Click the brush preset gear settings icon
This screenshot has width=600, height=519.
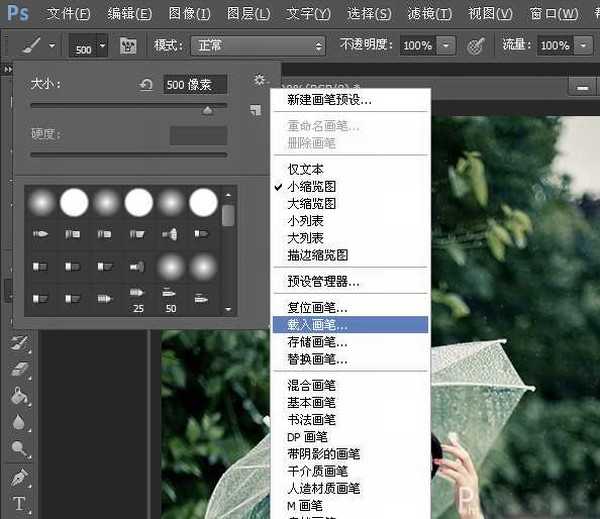259,81
